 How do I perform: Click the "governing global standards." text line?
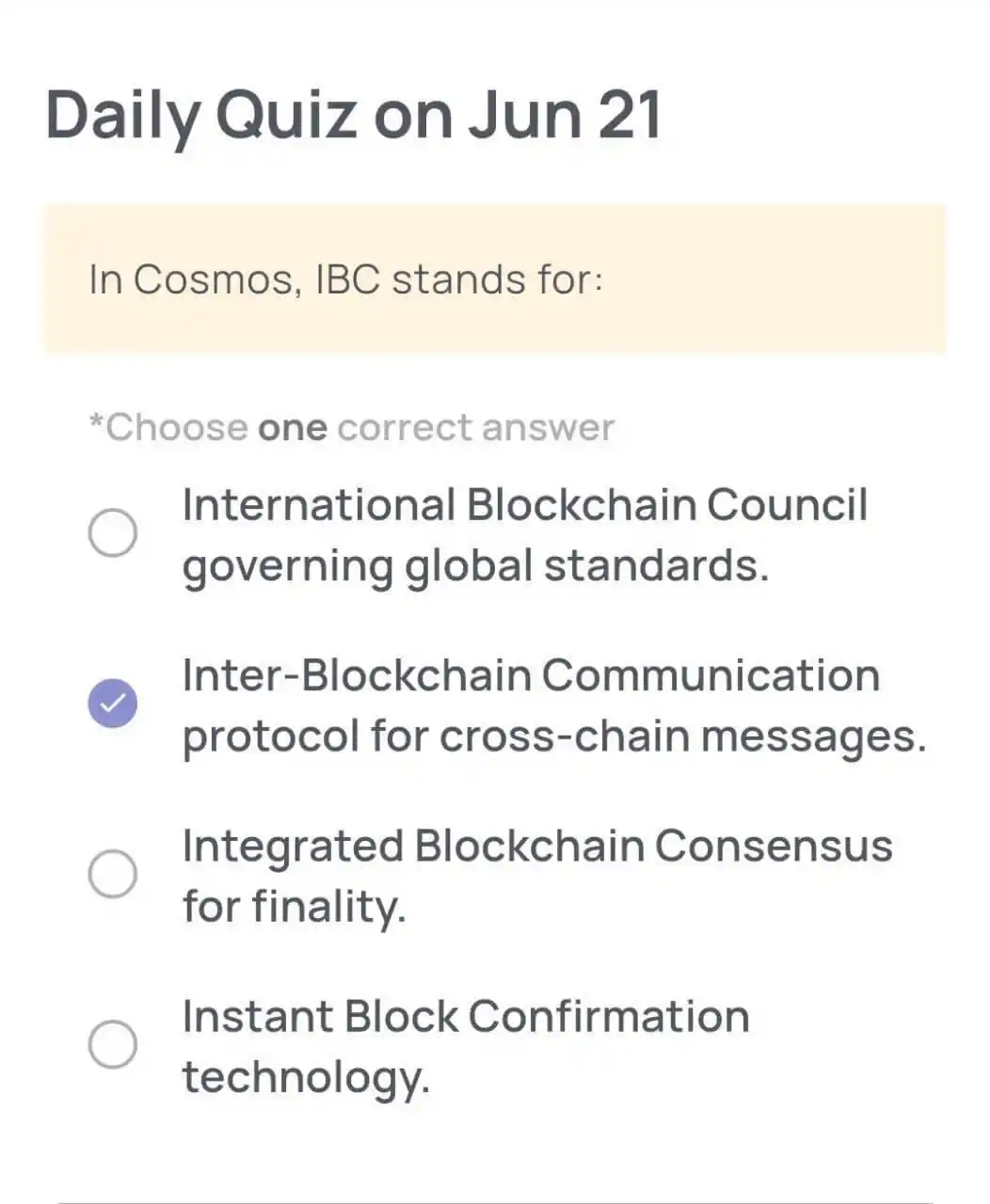tap(475, 567)
